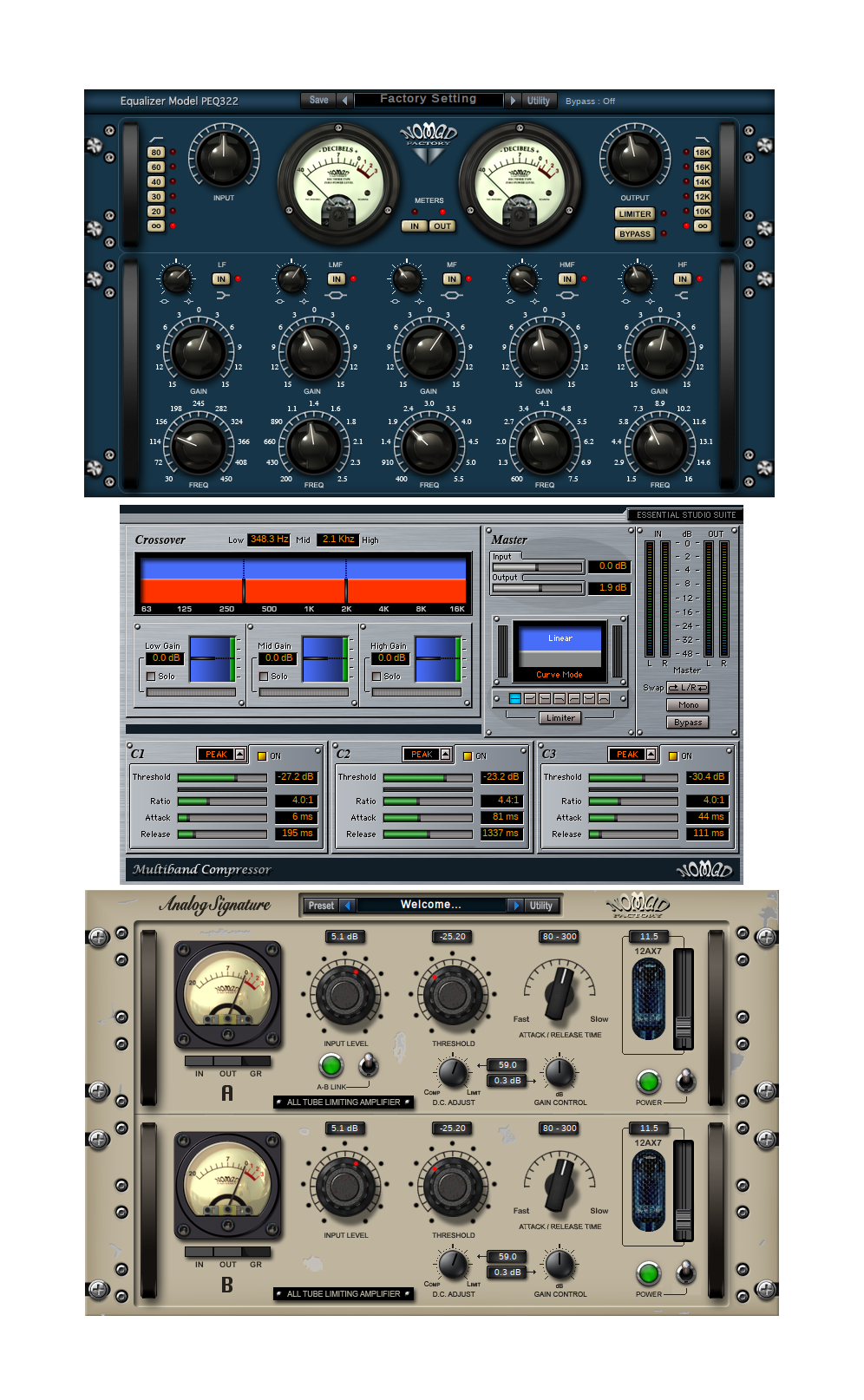Toggle the LF band IN switch
The image size is (864, 1400).
221,279
